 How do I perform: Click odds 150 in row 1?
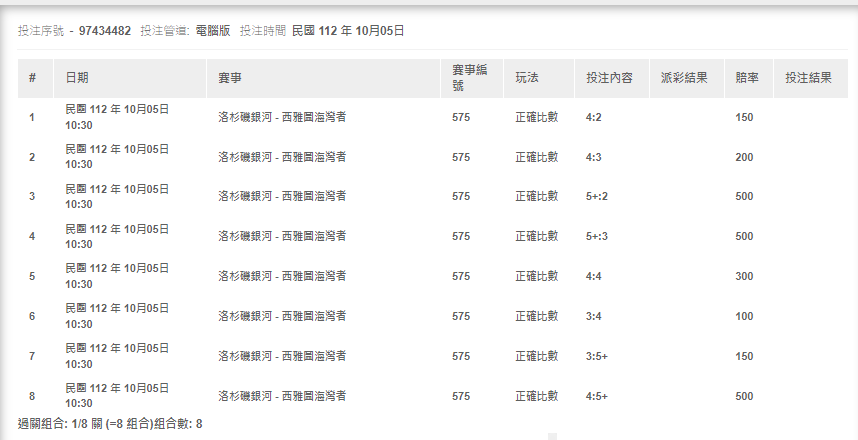point(744,117)
